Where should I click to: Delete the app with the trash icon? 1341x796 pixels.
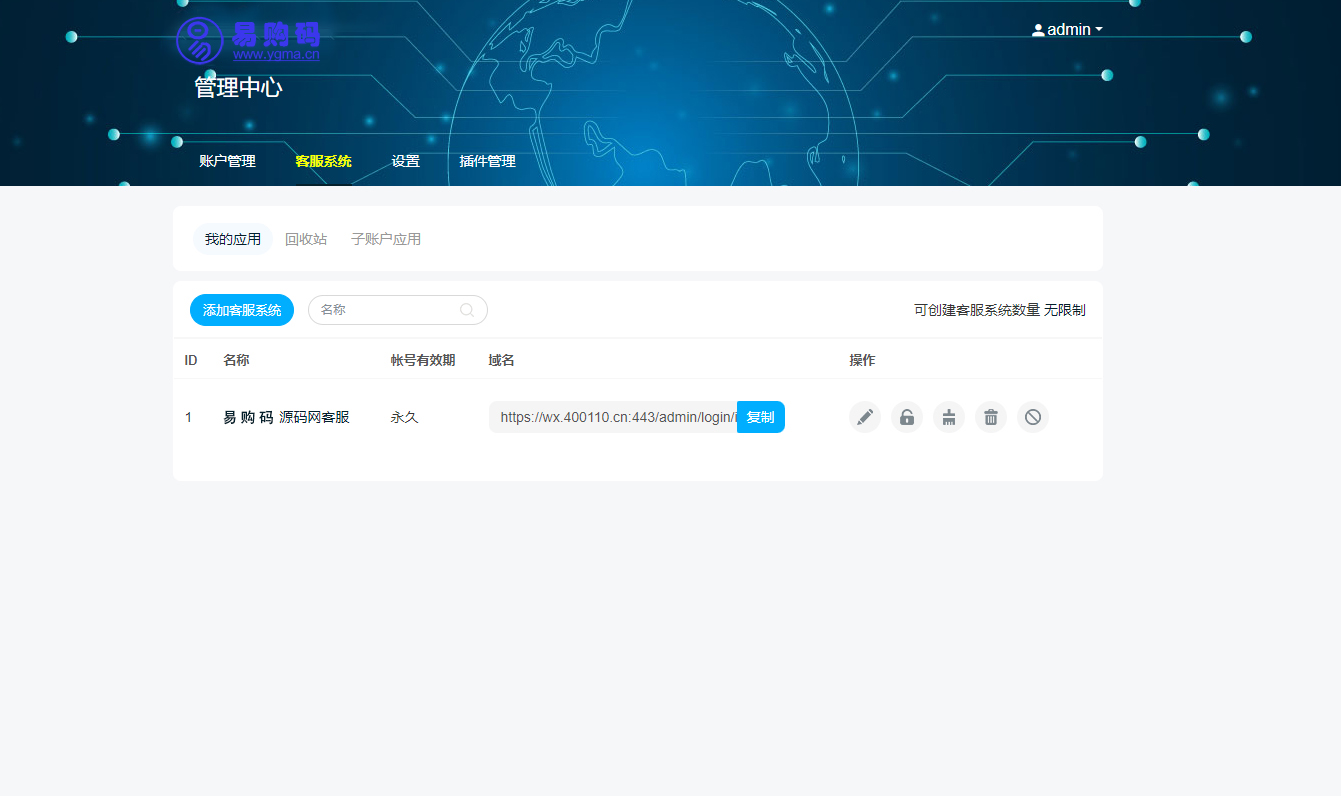[x=991, y=417]
